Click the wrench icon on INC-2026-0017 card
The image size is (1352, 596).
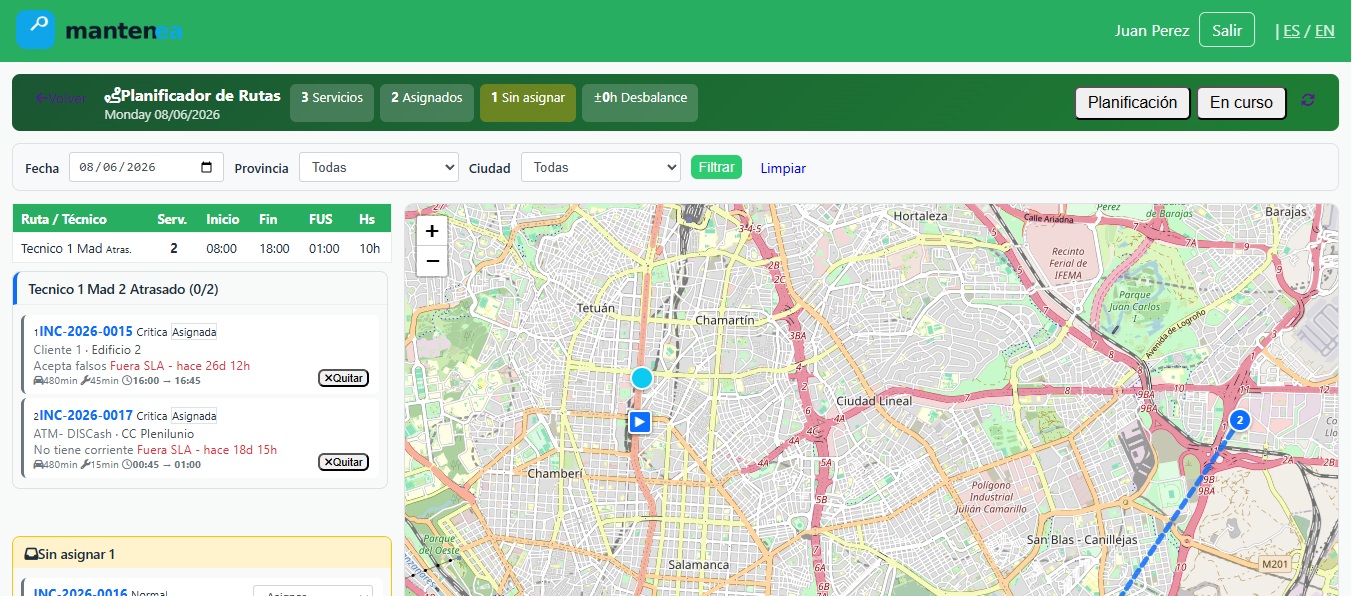coord(86,465)
